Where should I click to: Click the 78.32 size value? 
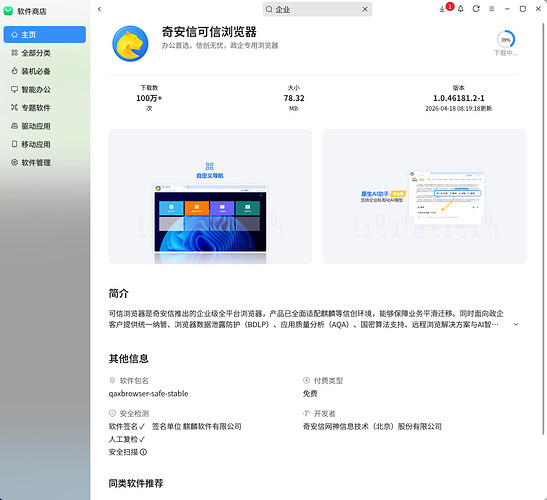tap(294, 98)
